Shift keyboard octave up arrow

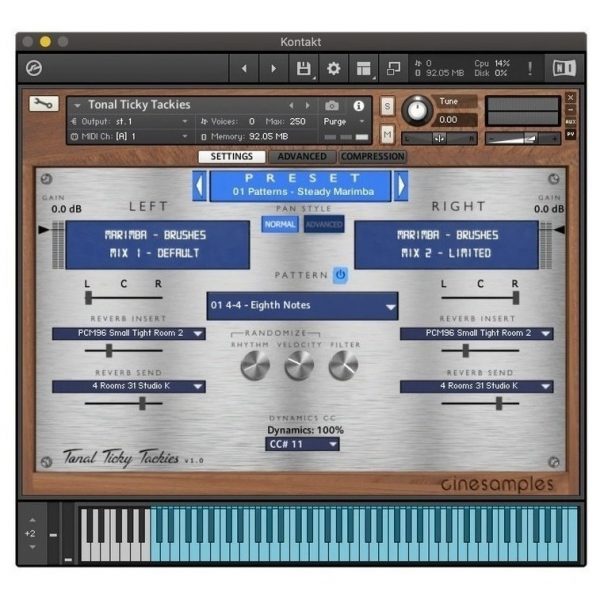33,520
